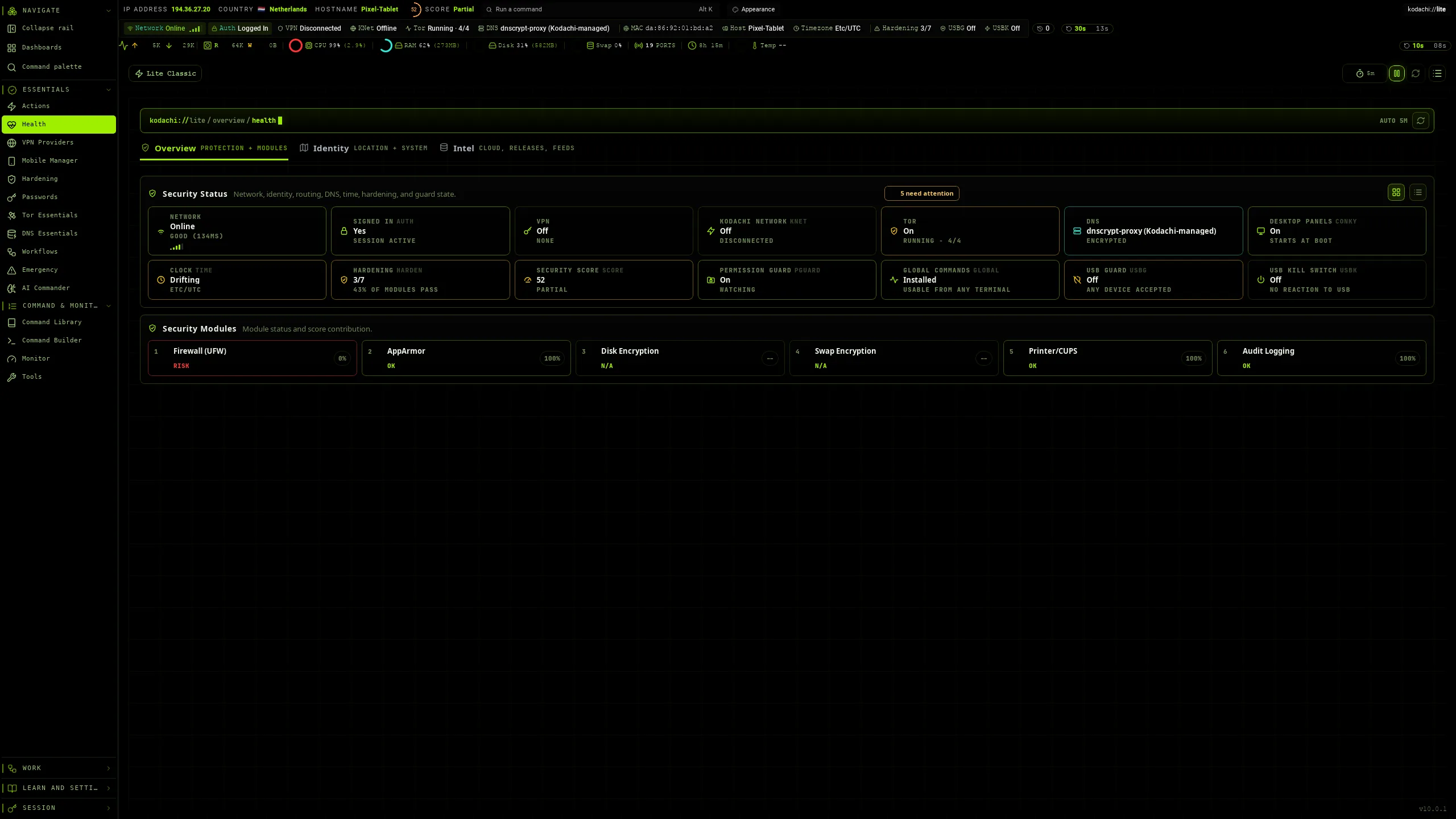
Task: Click the history counter 0 pill
Action: click(1043, 28)
